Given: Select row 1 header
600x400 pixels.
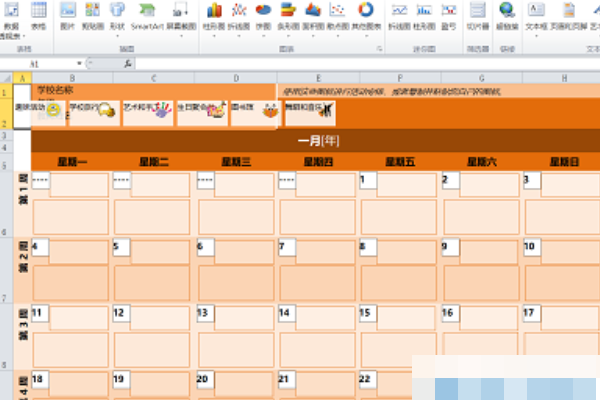Looking at the screenshot, I should pyautogui.click(x=6, y=91).
